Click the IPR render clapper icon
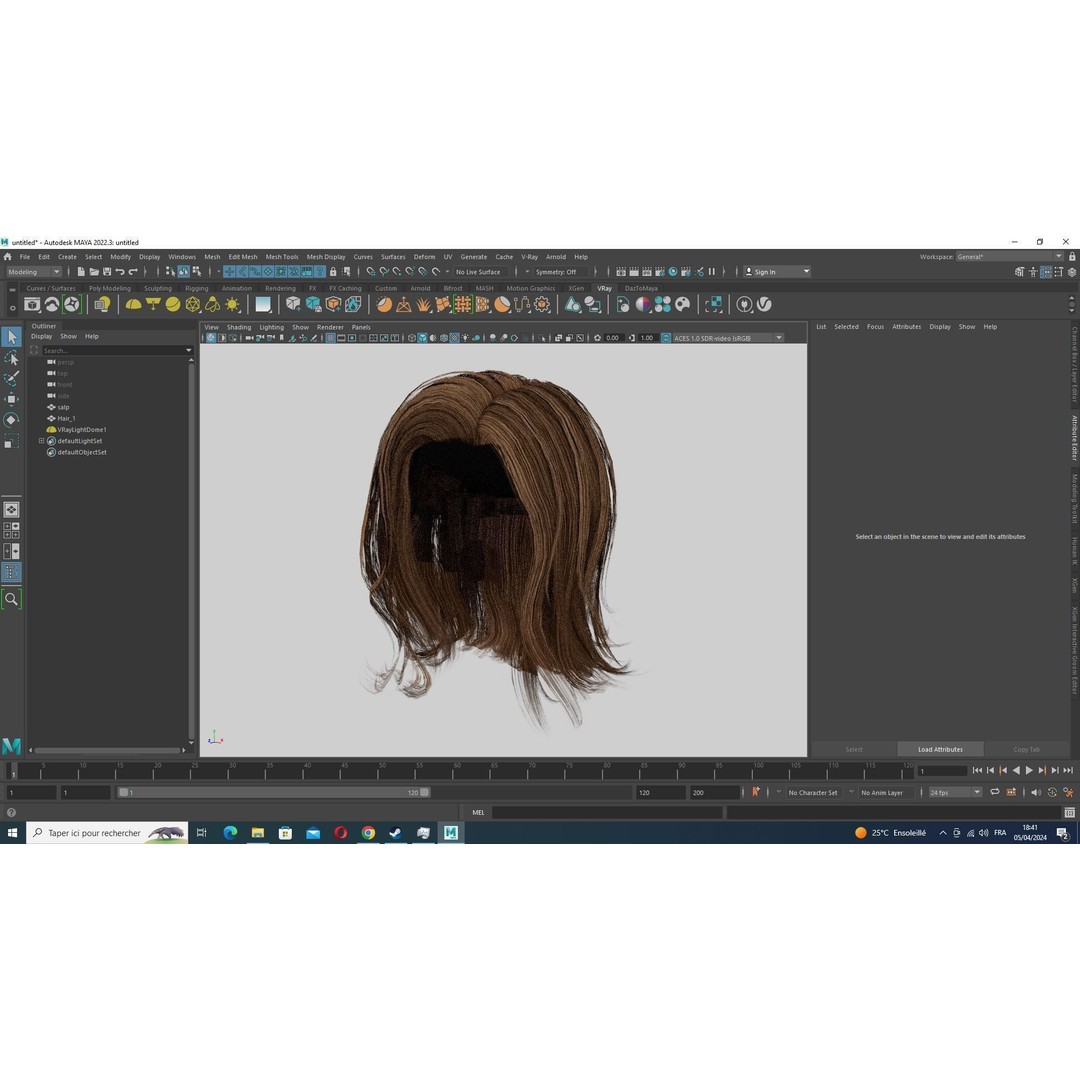The height and width of the screenshot is (1080, 1080). 647,272
